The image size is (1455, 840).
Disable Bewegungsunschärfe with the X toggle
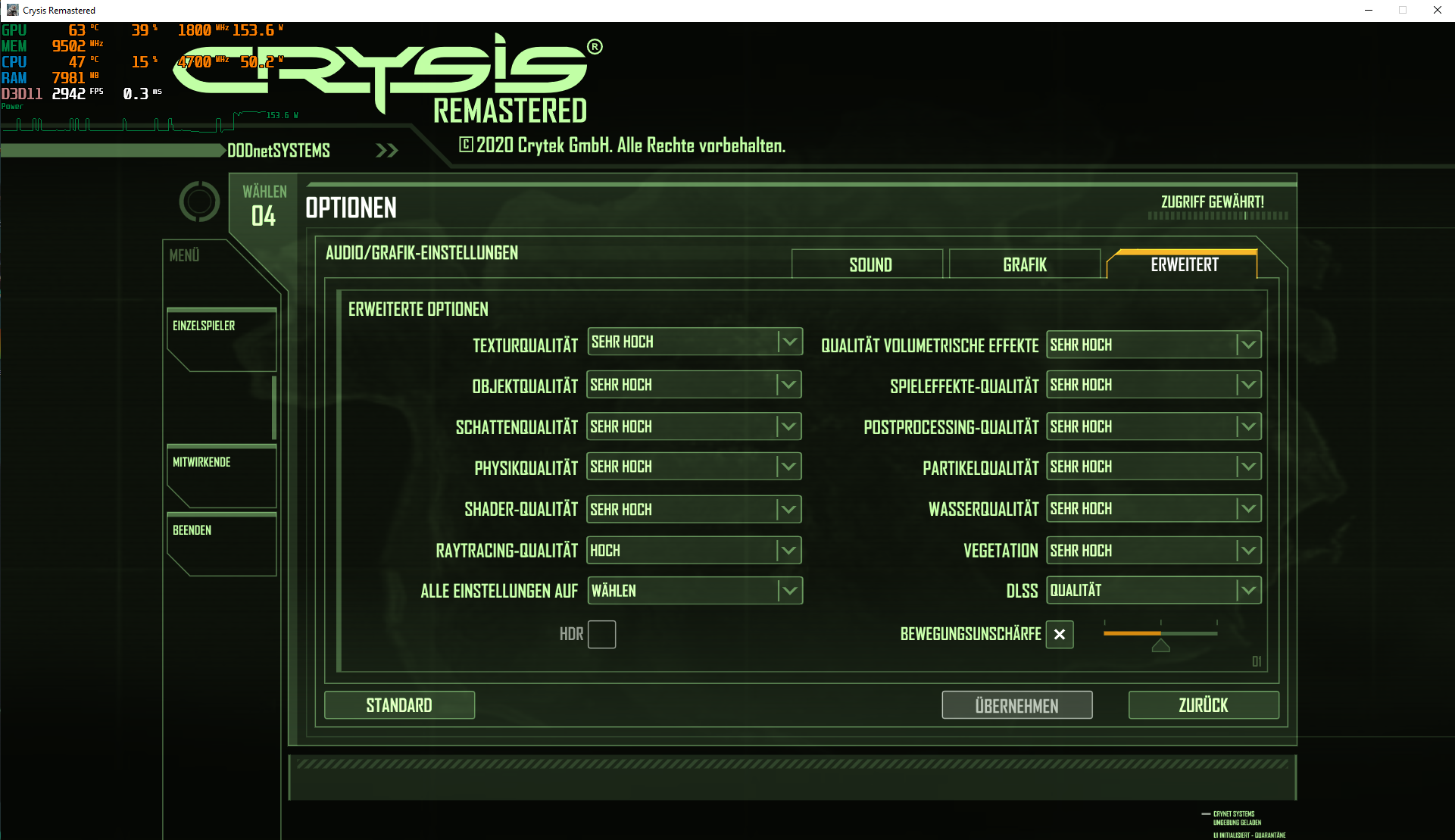[x=1060, y=635]
